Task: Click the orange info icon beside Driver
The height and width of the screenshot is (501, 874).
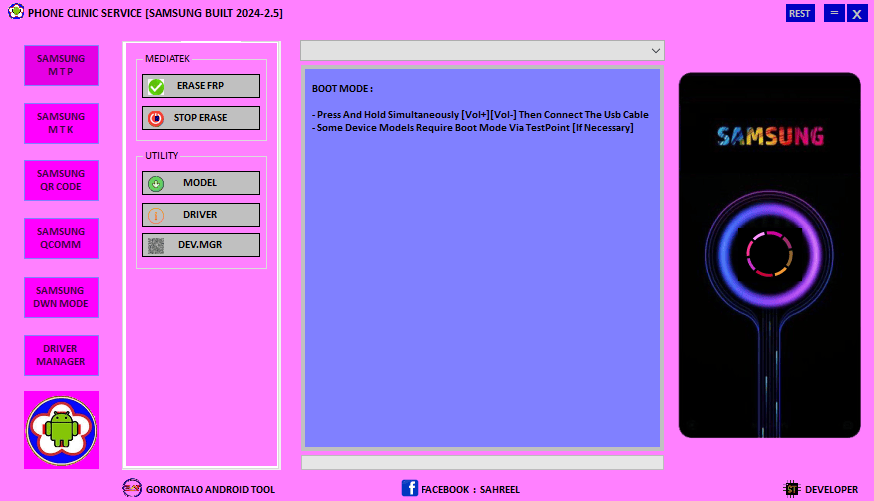Action: [x=156, y=215]
